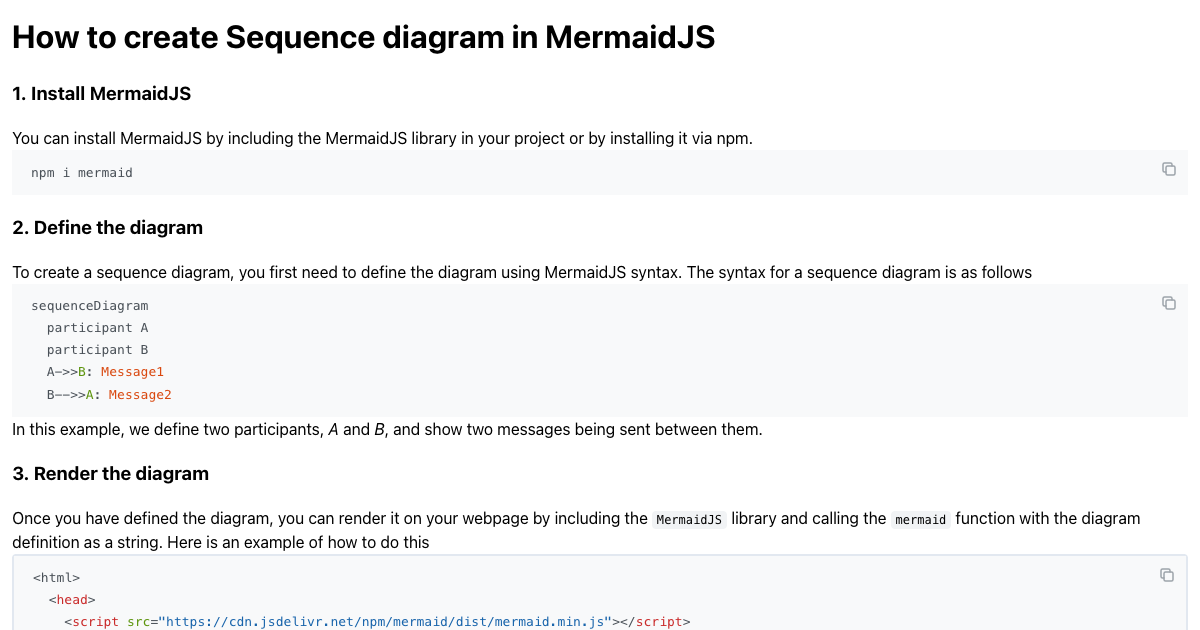This screenshot has width=1200, height=630.
Task: Click the clipboard icon on the second code block
Action: (1169, 302)
